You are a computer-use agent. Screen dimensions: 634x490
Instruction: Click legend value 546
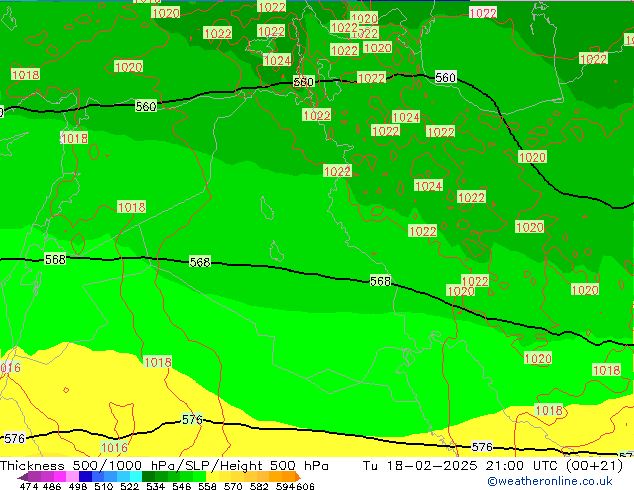coord(181,486)
